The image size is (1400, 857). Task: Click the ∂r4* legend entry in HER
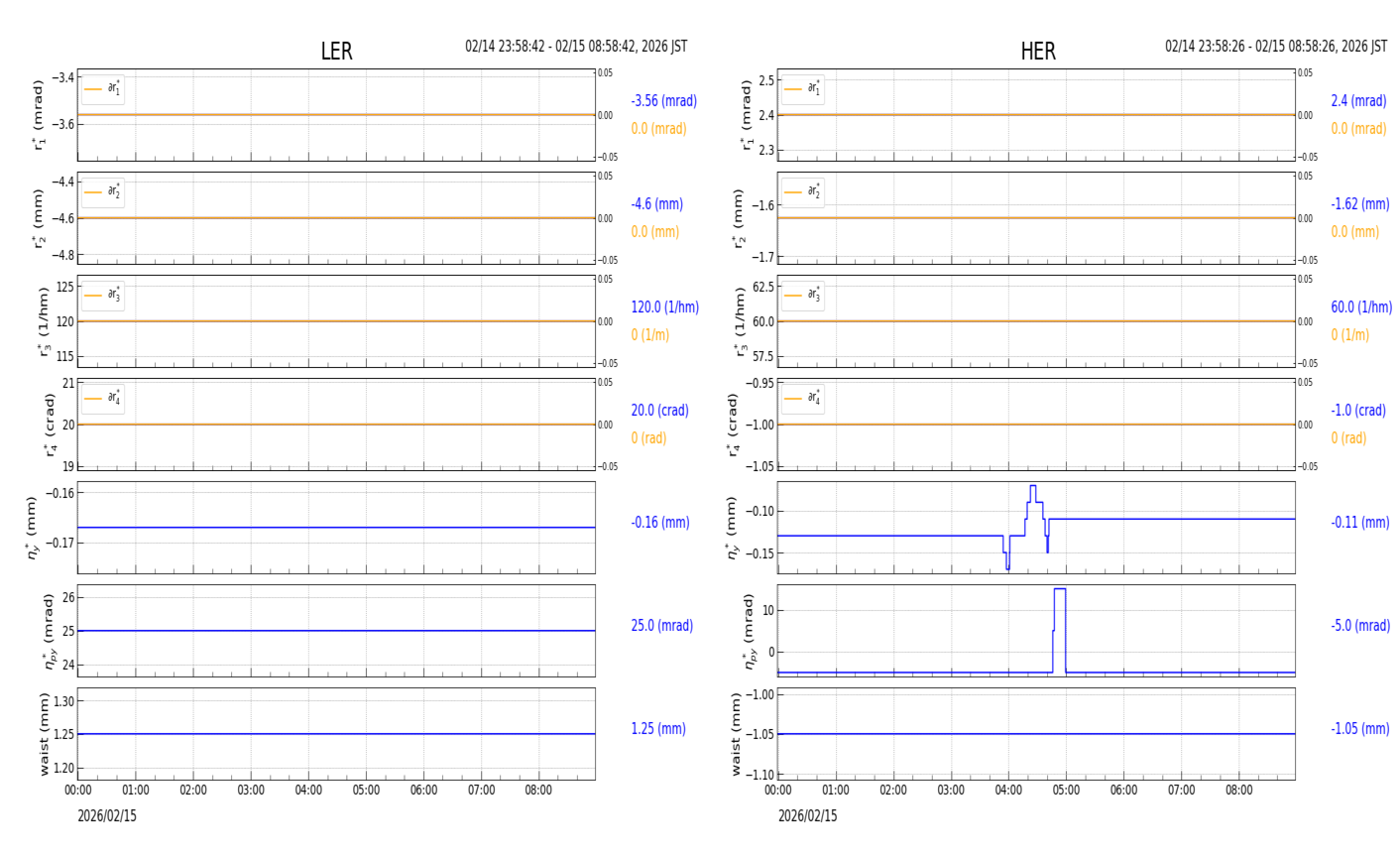(803, 399)
